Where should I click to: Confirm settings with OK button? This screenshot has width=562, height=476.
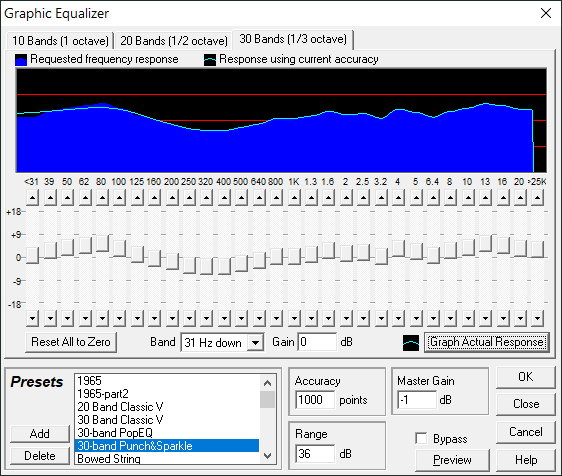coord(525,377)
